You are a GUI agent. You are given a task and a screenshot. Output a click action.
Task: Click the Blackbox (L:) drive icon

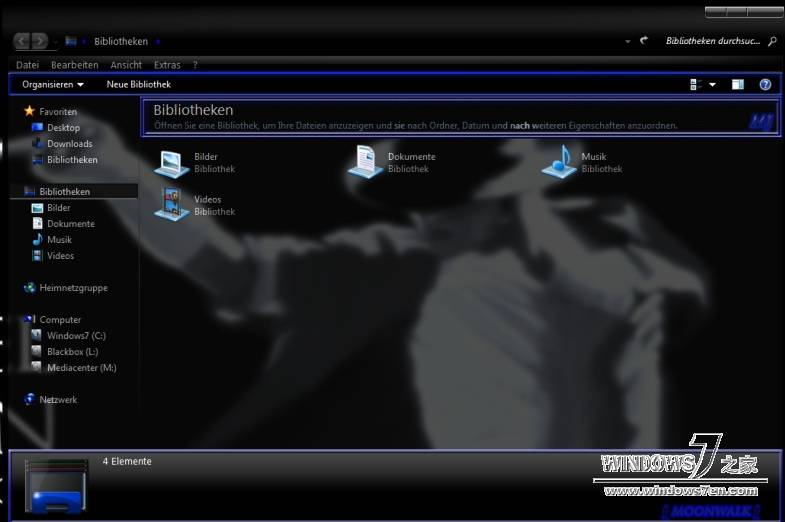pos(37,351)
